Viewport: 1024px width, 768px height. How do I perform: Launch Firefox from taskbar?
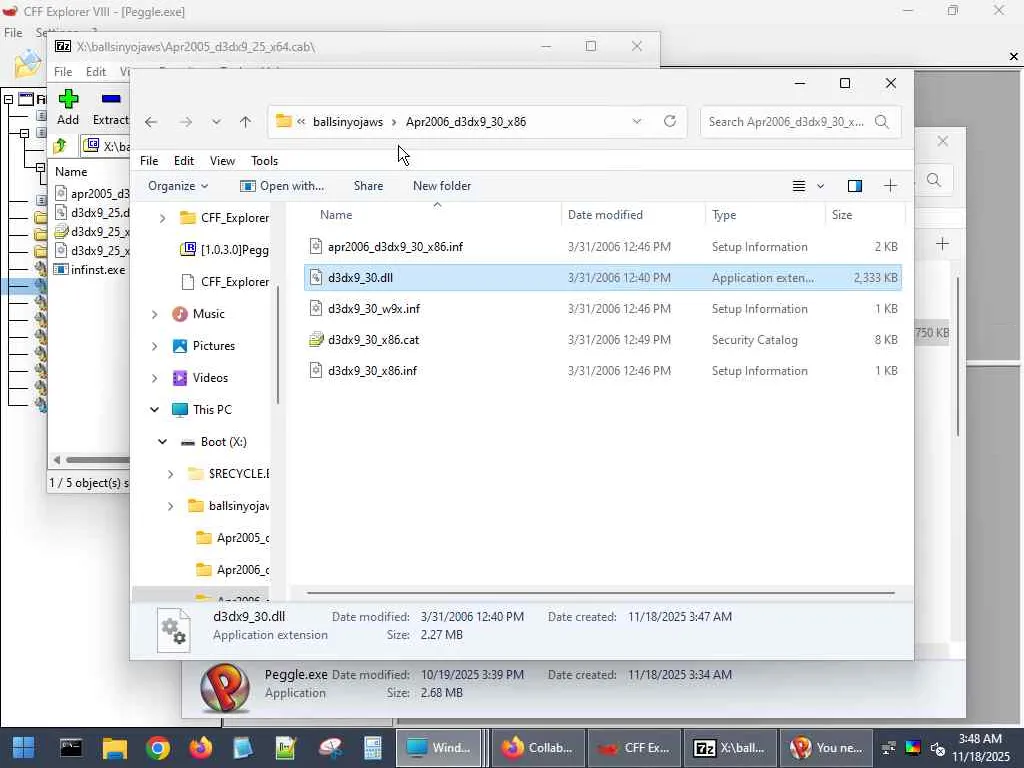(x=200, y=748)
